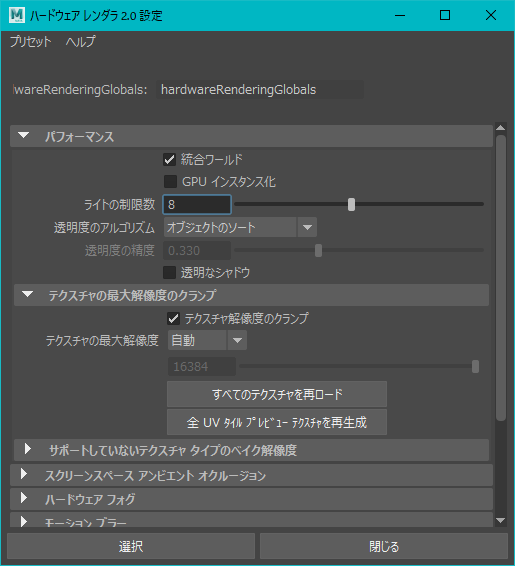Enable the 透明なシャドウ checkbox
This screenshot has width=515, height=566.
[169, 273]
